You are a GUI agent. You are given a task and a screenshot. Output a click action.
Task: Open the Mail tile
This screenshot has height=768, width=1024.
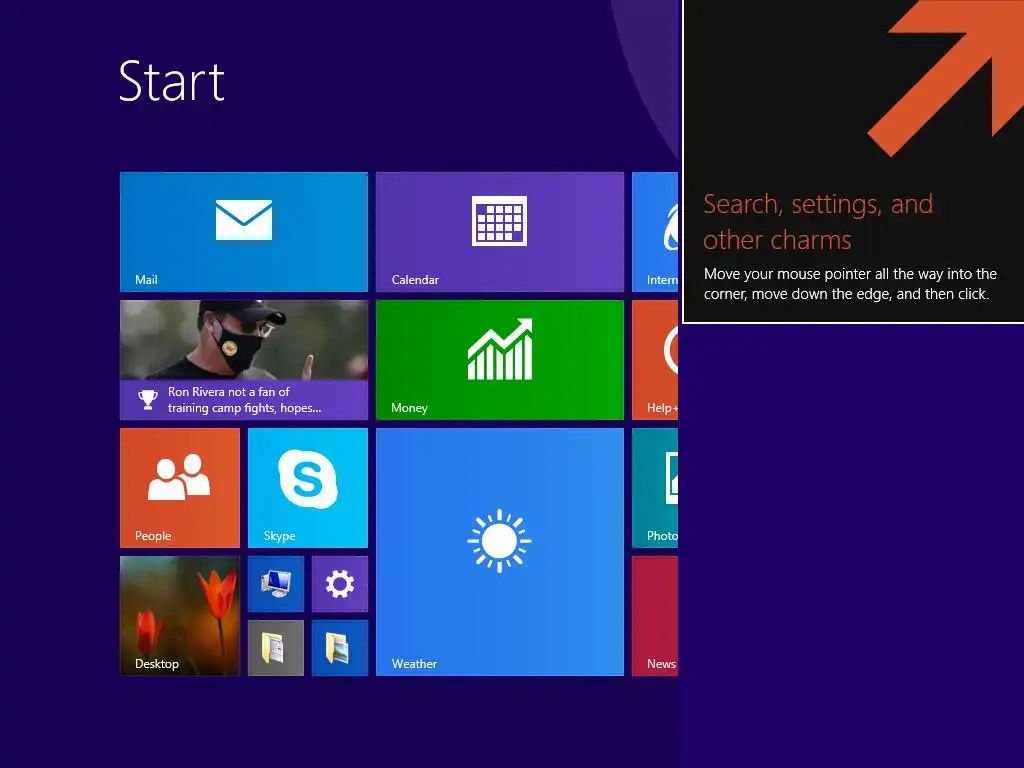(244, 232)
